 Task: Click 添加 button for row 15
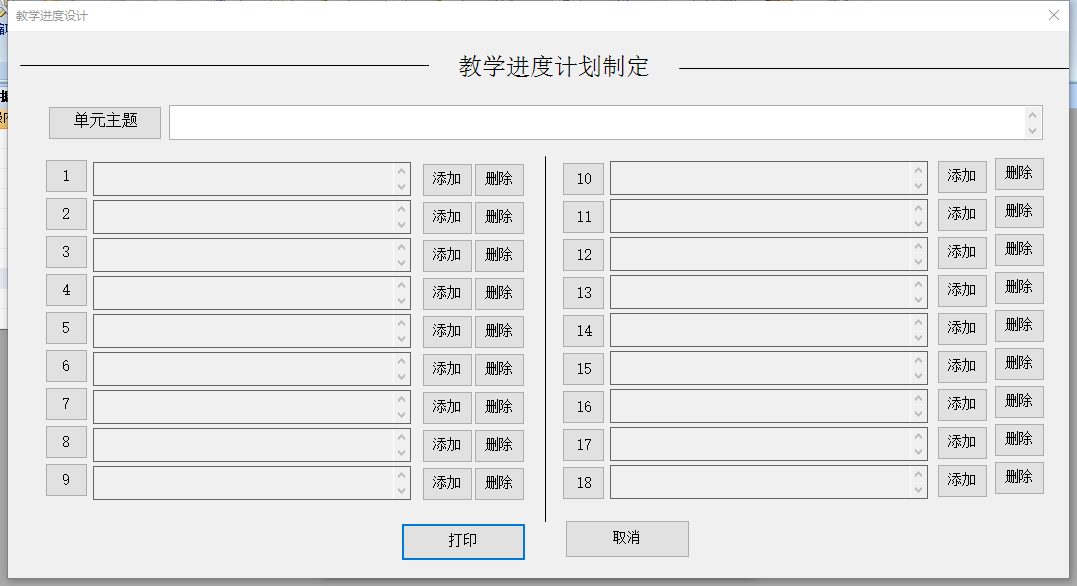[962, 367]
